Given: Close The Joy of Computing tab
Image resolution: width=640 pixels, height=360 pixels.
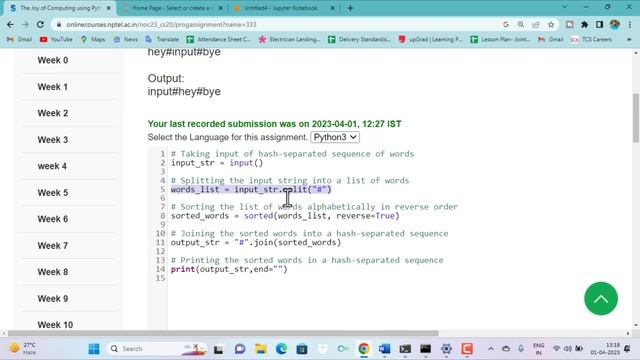Looking at the screenshot, I should [109, 8].
